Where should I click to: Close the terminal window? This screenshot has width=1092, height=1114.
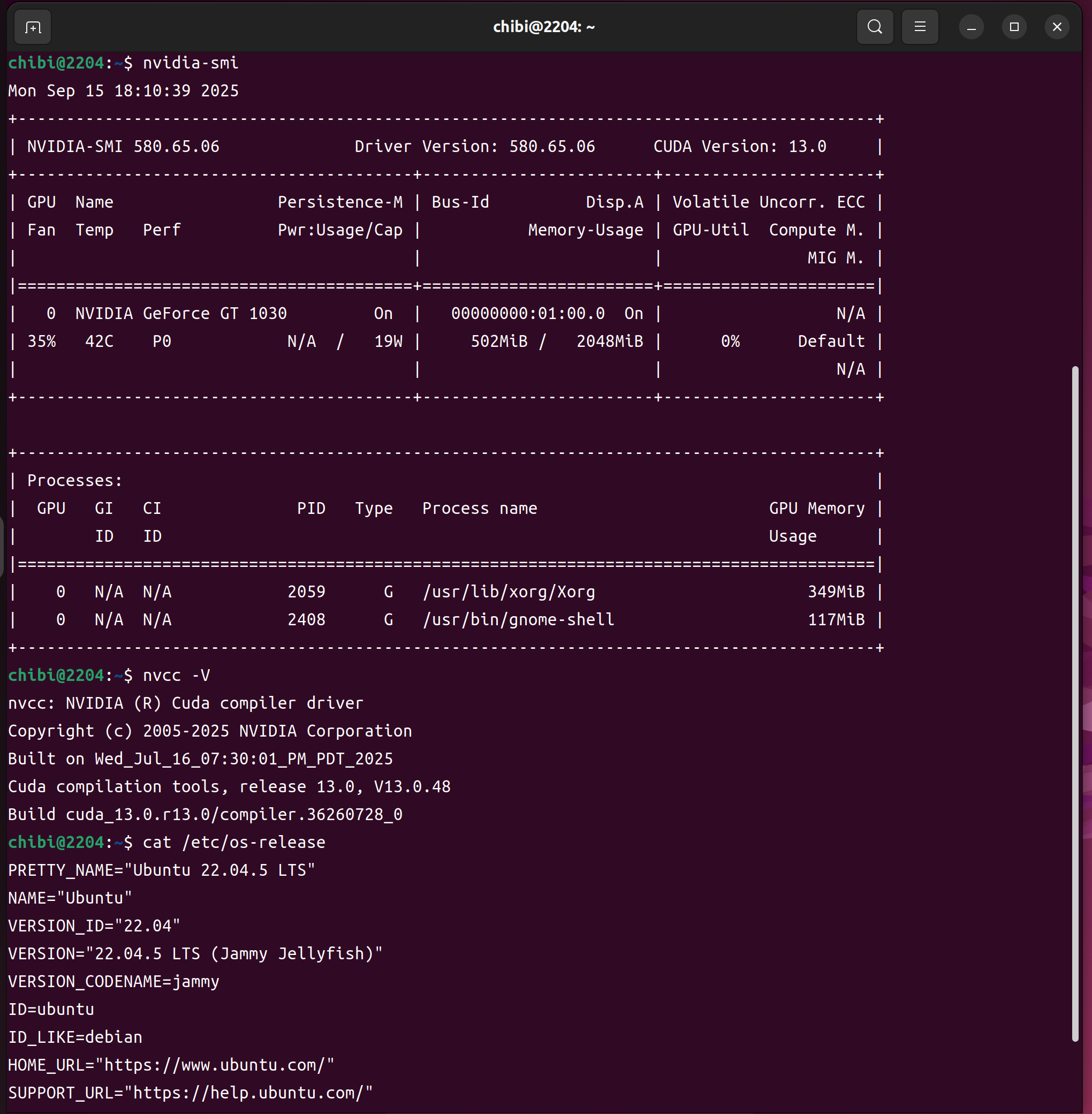coord(1057,27)
